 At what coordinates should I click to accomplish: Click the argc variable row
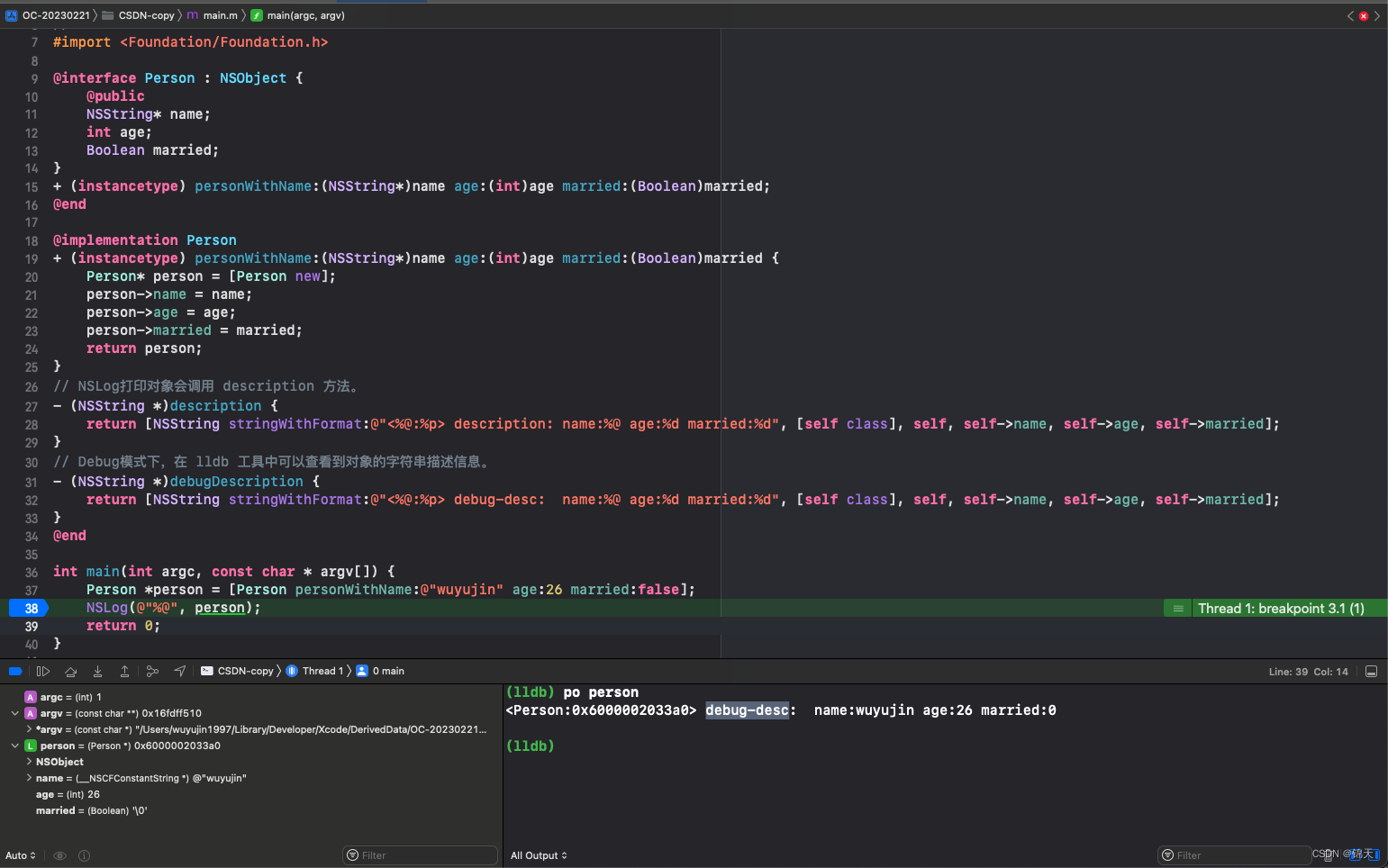point(251,697)
